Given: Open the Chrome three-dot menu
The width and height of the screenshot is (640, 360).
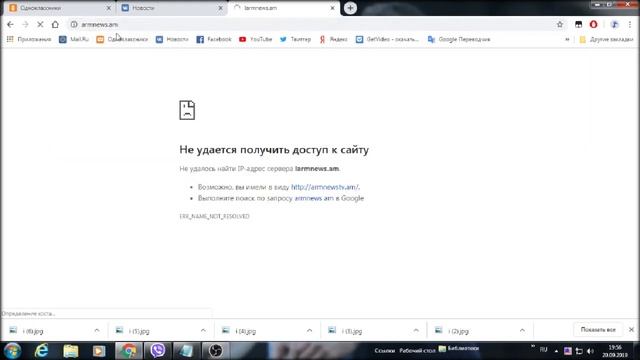Looking at the screenshot, I should coord(630,24).
